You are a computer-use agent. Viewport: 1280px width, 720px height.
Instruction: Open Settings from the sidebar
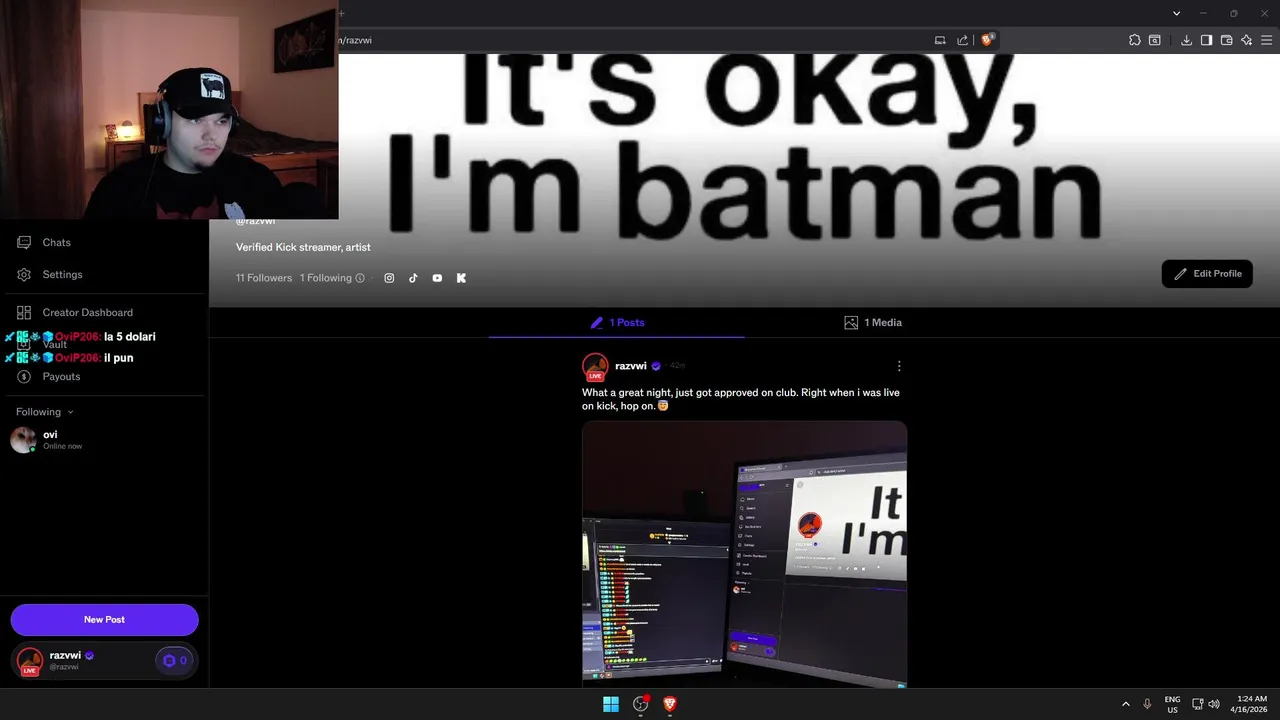pos(62,274)
